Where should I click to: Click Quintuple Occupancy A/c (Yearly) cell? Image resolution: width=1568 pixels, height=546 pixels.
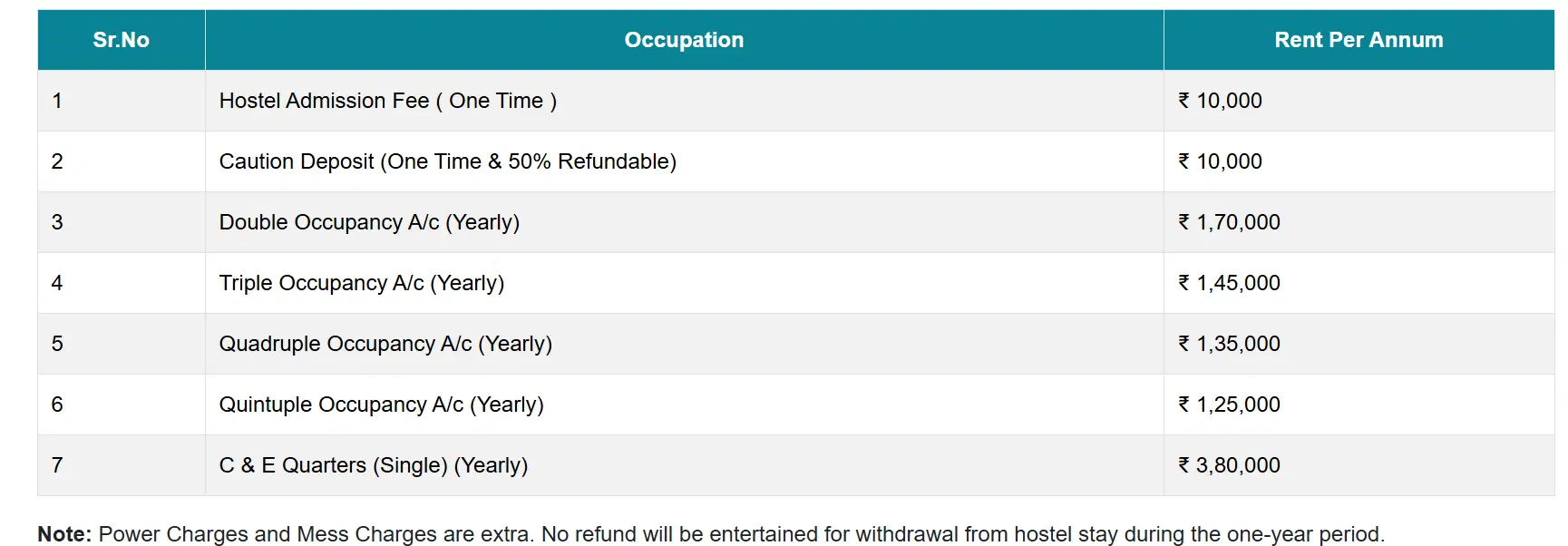[x=381, y=405]
